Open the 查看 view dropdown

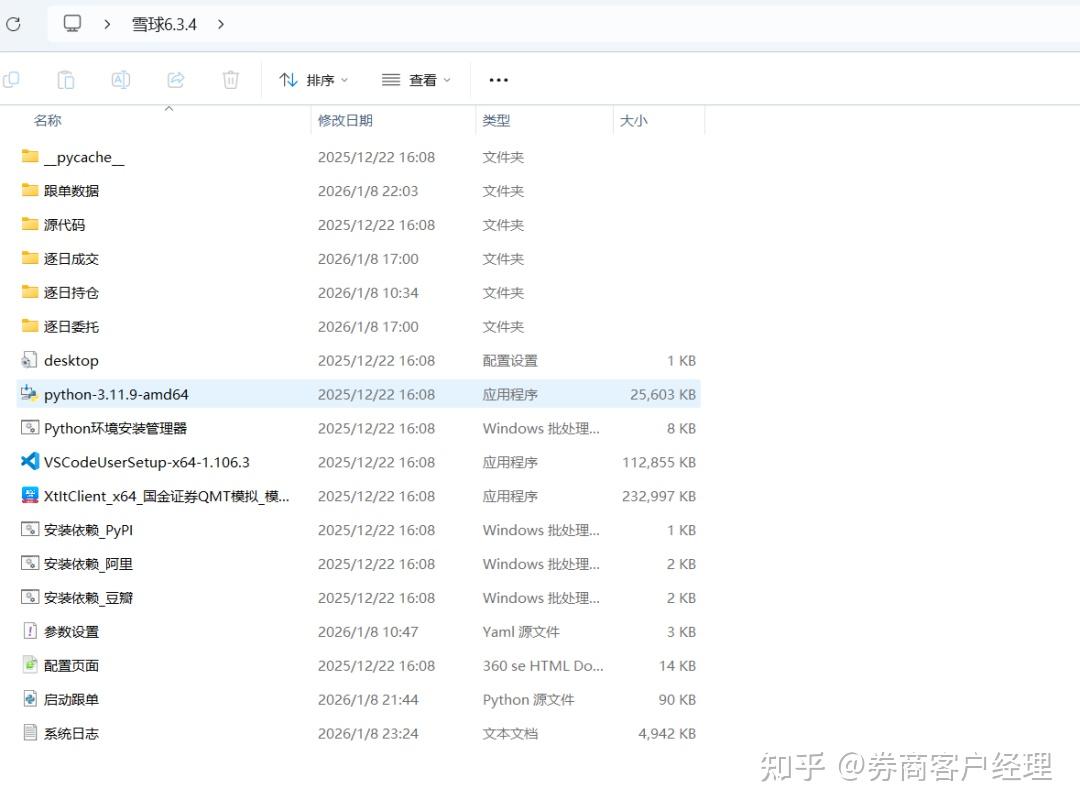click(x=416, y=80)
